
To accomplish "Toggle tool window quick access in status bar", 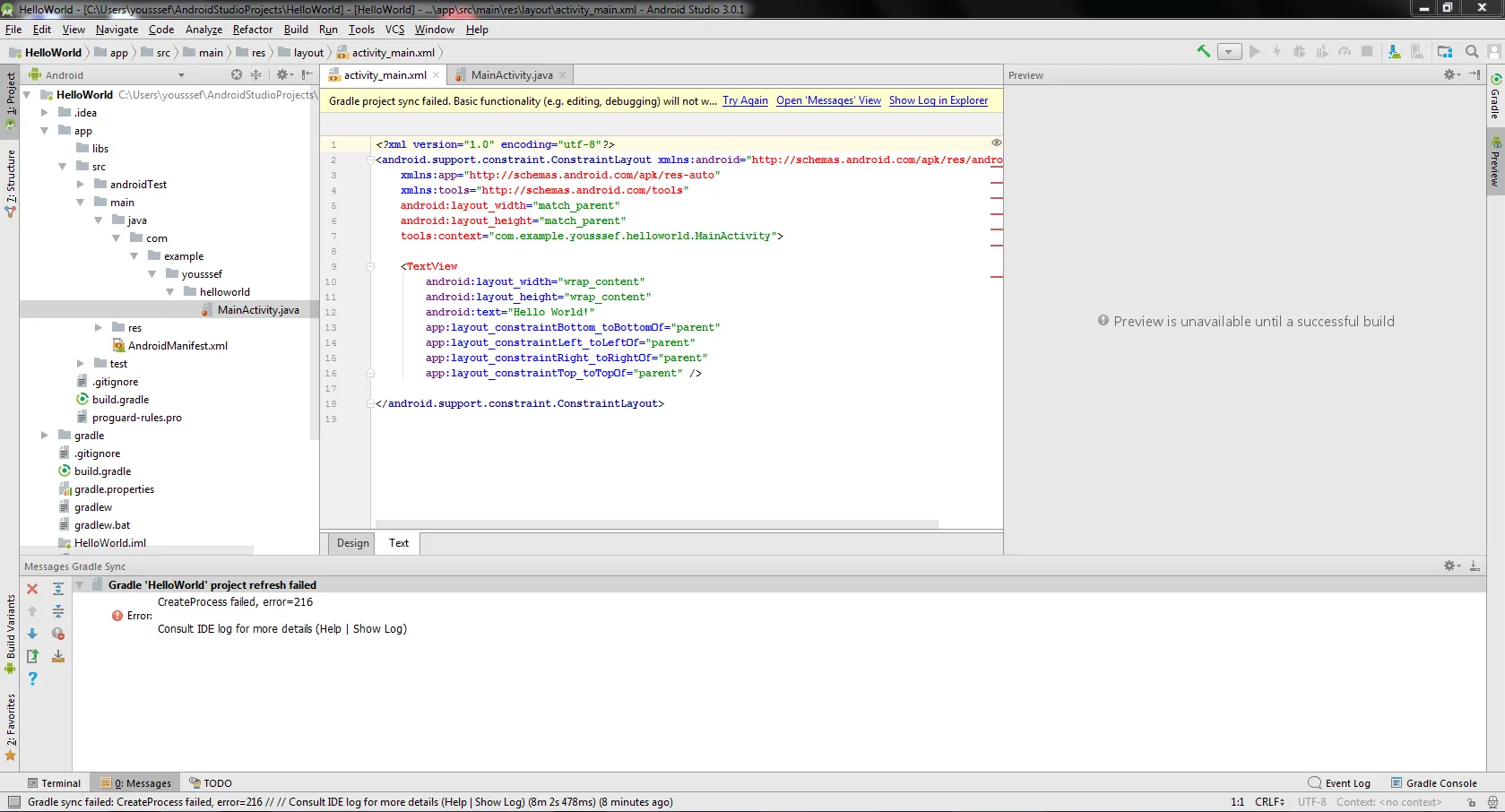I will (x=14, y=802).
